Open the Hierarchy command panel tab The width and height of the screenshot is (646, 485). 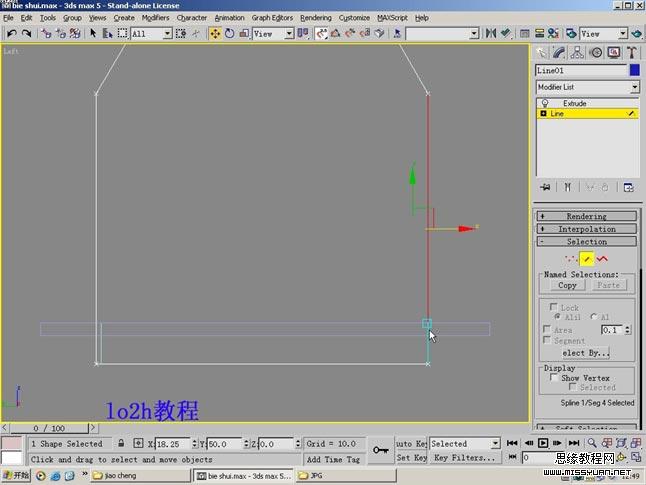[x=577, y=53]
